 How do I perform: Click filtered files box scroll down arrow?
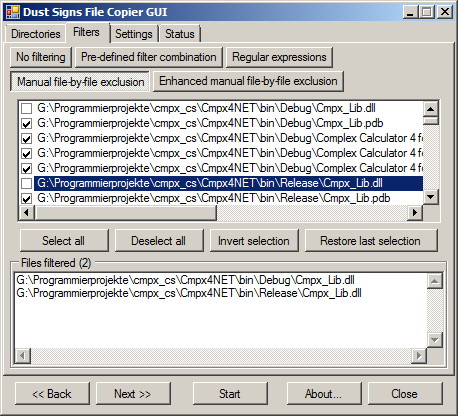coord(435,340)
